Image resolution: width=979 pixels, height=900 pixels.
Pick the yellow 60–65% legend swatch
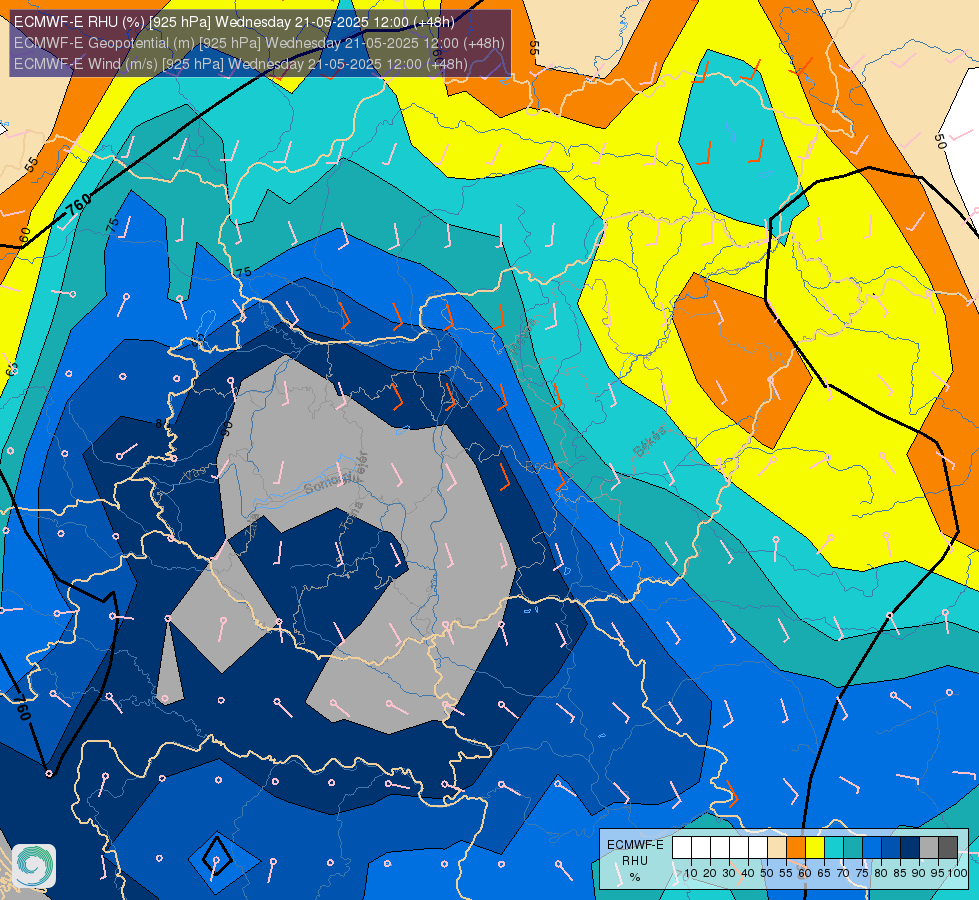pos(815,847)
